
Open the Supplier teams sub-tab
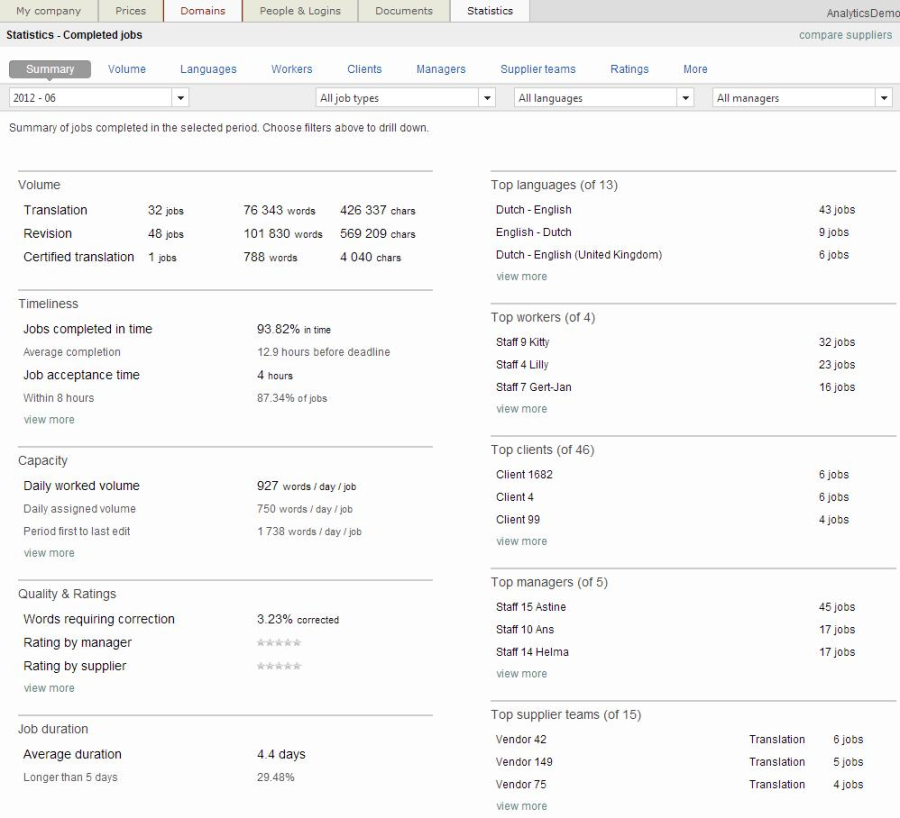point(538,69)
